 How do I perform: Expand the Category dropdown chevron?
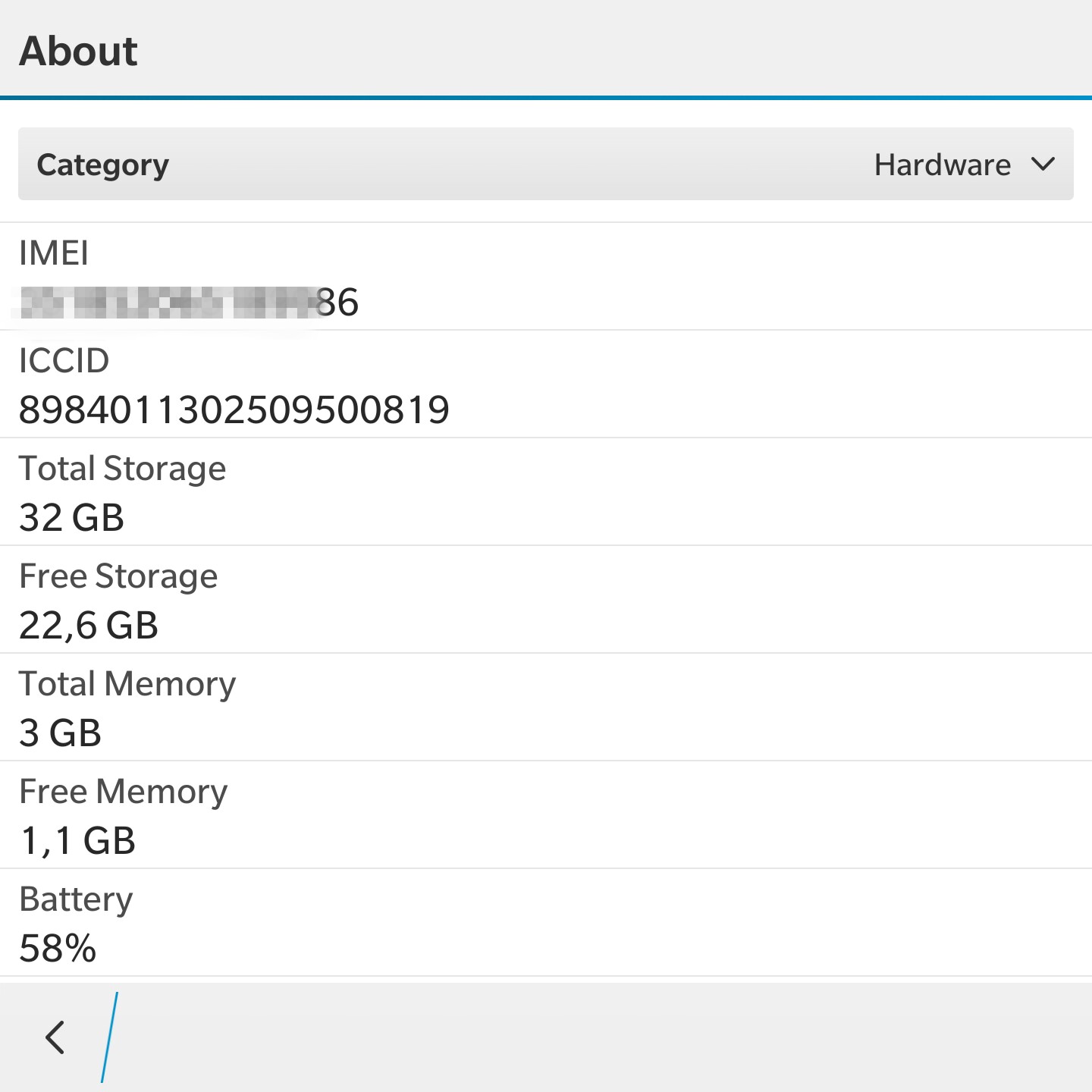1043,165
